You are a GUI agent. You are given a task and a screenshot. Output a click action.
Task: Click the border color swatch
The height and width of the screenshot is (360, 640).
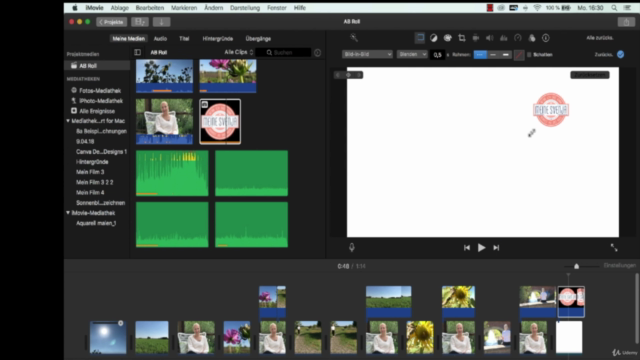click(x=519, y=54)
